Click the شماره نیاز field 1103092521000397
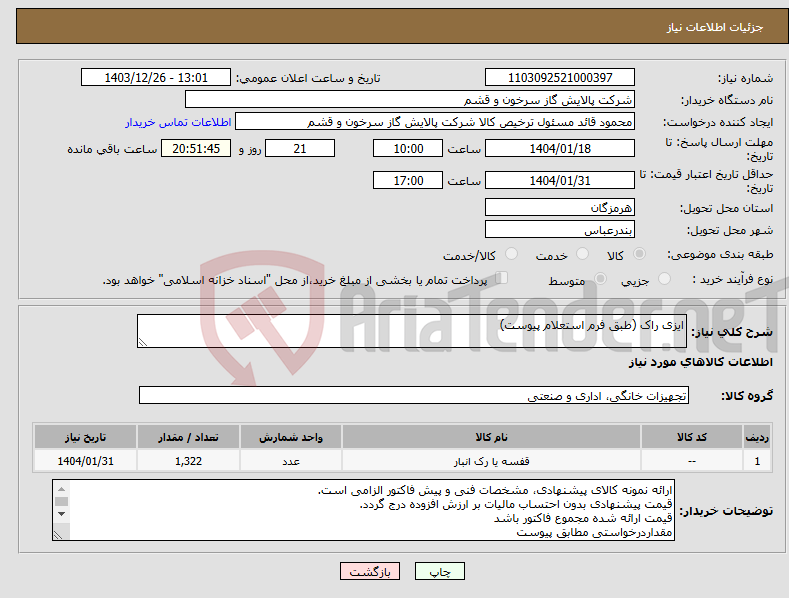The width and height of the screenshot is (789, 598). pos(560,78)
